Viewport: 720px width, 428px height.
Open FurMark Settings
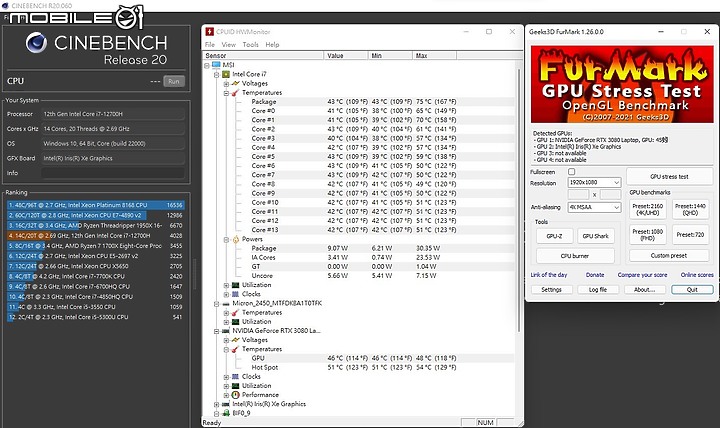551,289
